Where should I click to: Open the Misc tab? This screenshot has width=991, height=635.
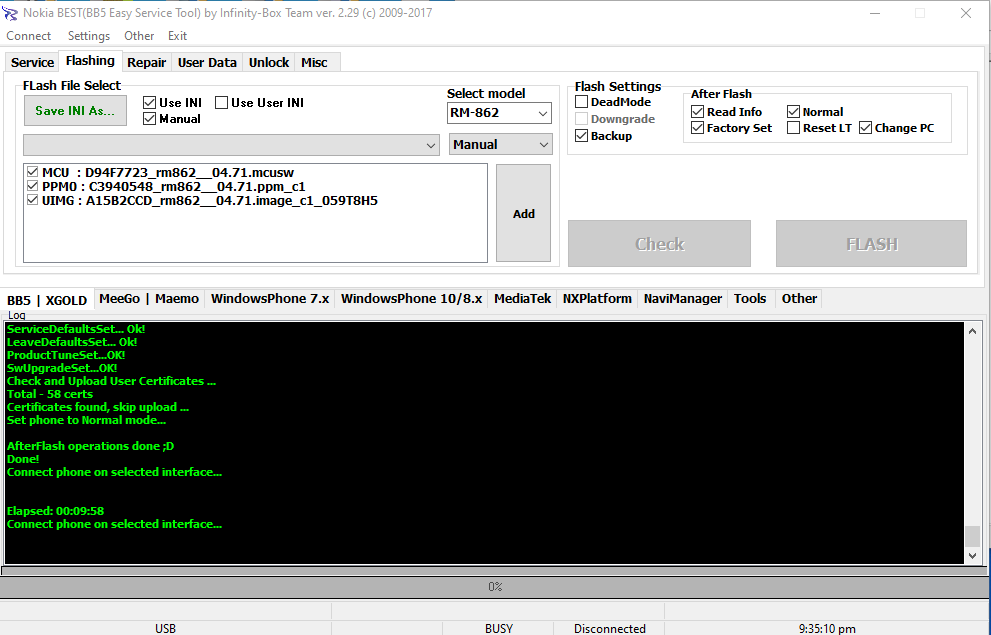click(x=314, y=63)
